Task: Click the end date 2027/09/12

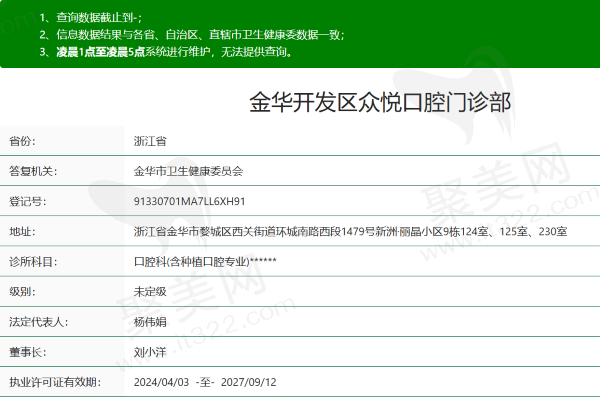Action: (x=249, y=382)
